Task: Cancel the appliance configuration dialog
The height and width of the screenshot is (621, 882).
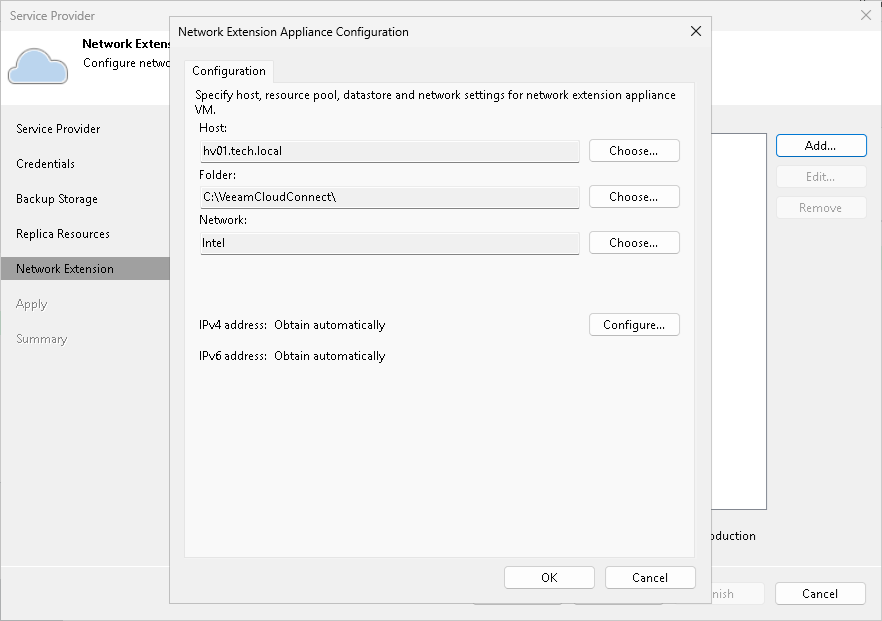Action: [650, 577]
